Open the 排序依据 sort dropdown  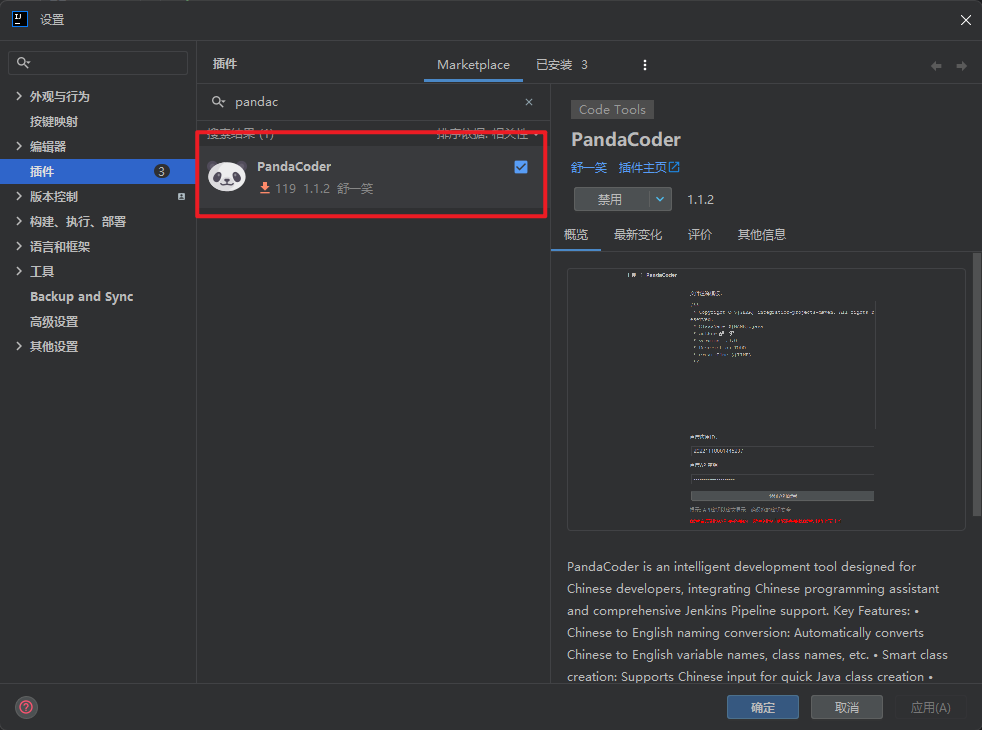(x=489, y=134)
